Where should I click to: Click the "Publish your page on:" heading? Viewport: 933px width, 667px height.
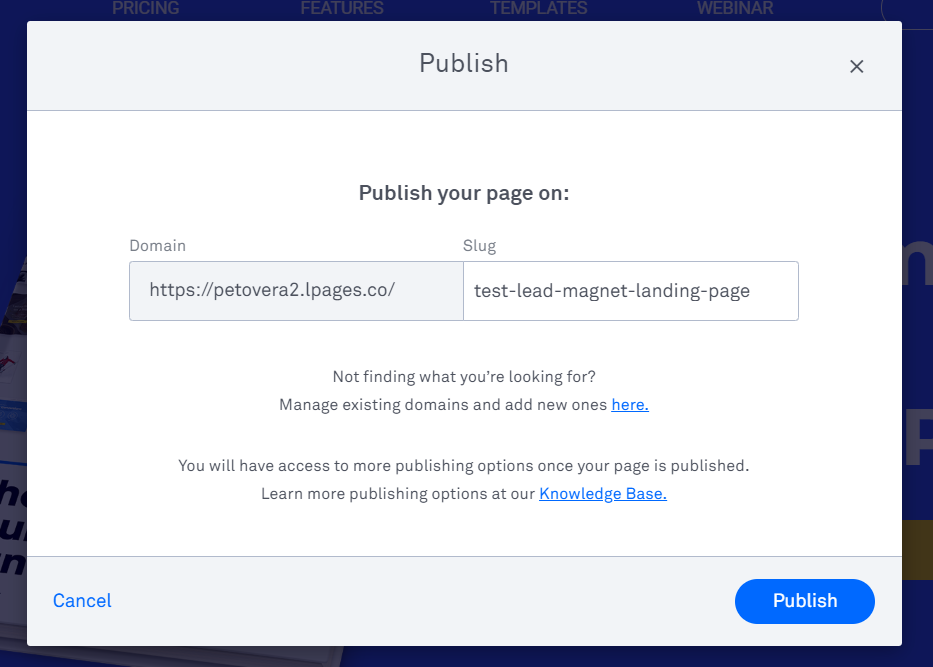(463, 193)
